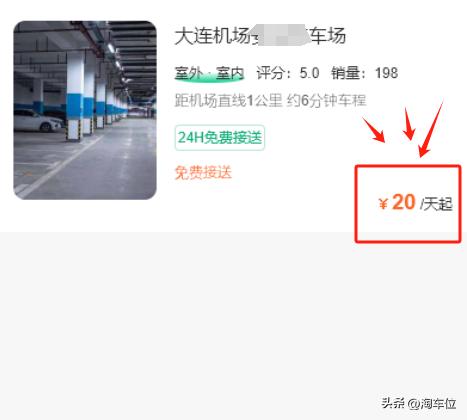Viewport: 467px width, 420px height.
Task: Click the middle red arrow annotation
Action: (x=409, y=124)
